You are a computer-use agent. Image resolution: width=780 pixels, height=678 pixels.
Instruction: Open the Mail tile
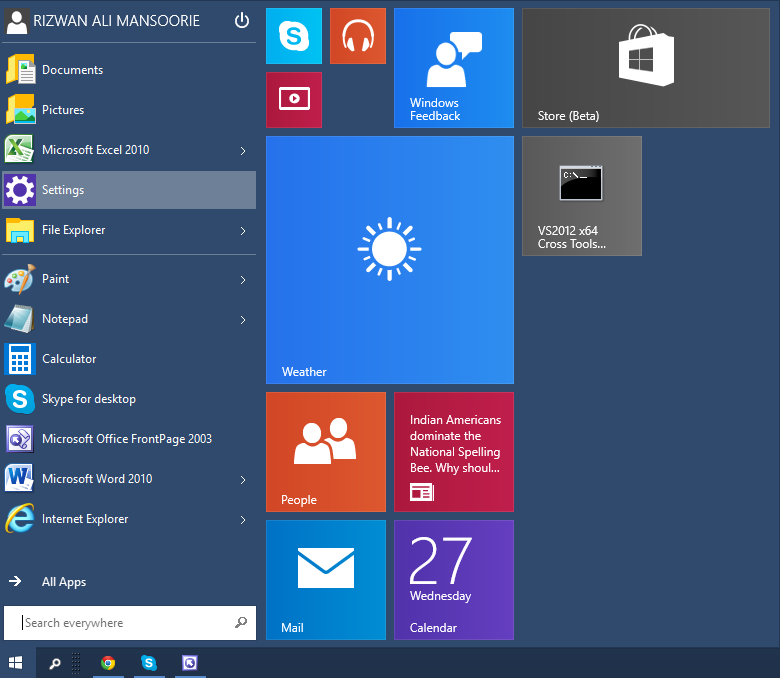click(326, 580)
